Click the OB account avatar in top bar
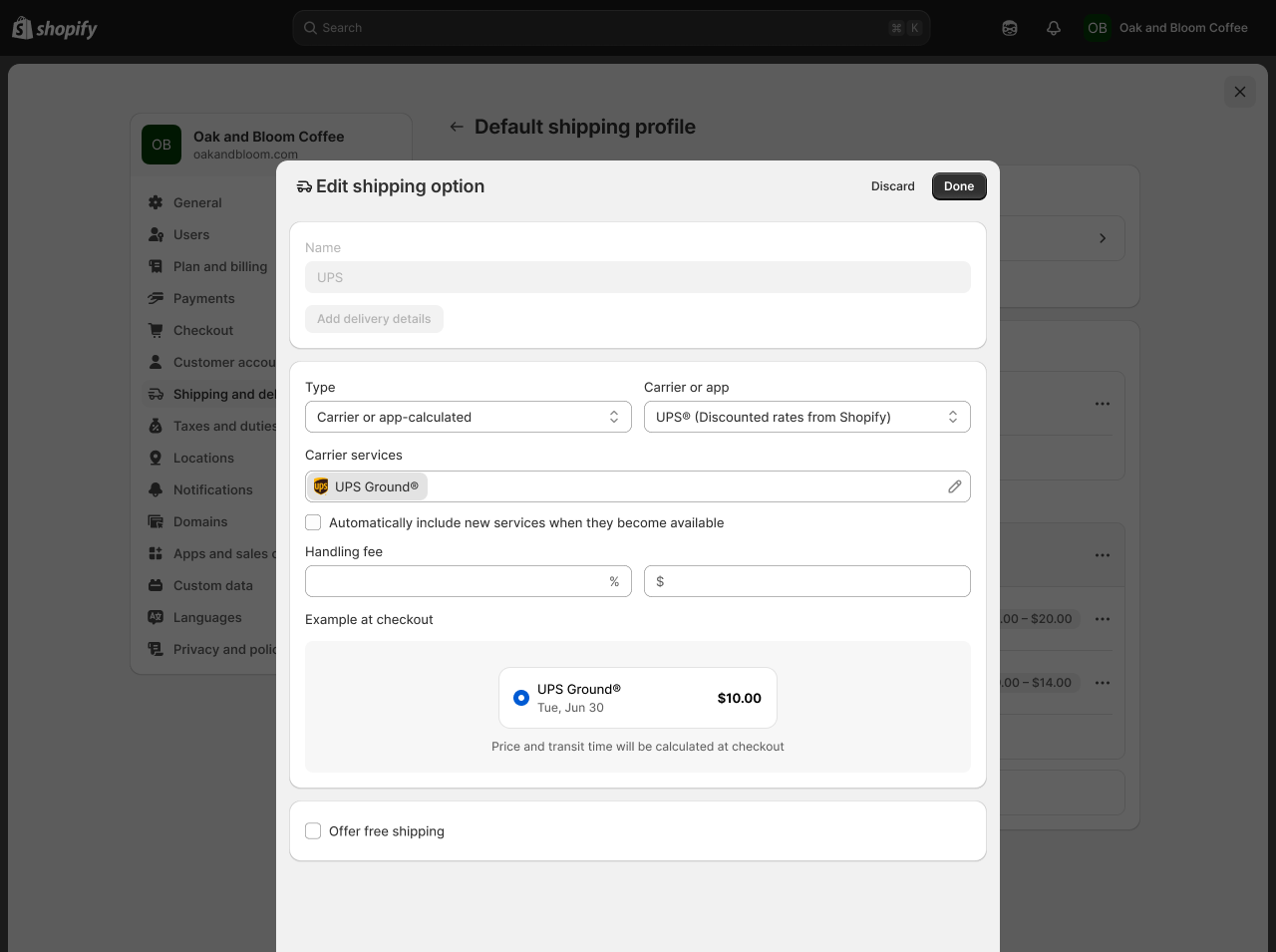 point(1098,28)
